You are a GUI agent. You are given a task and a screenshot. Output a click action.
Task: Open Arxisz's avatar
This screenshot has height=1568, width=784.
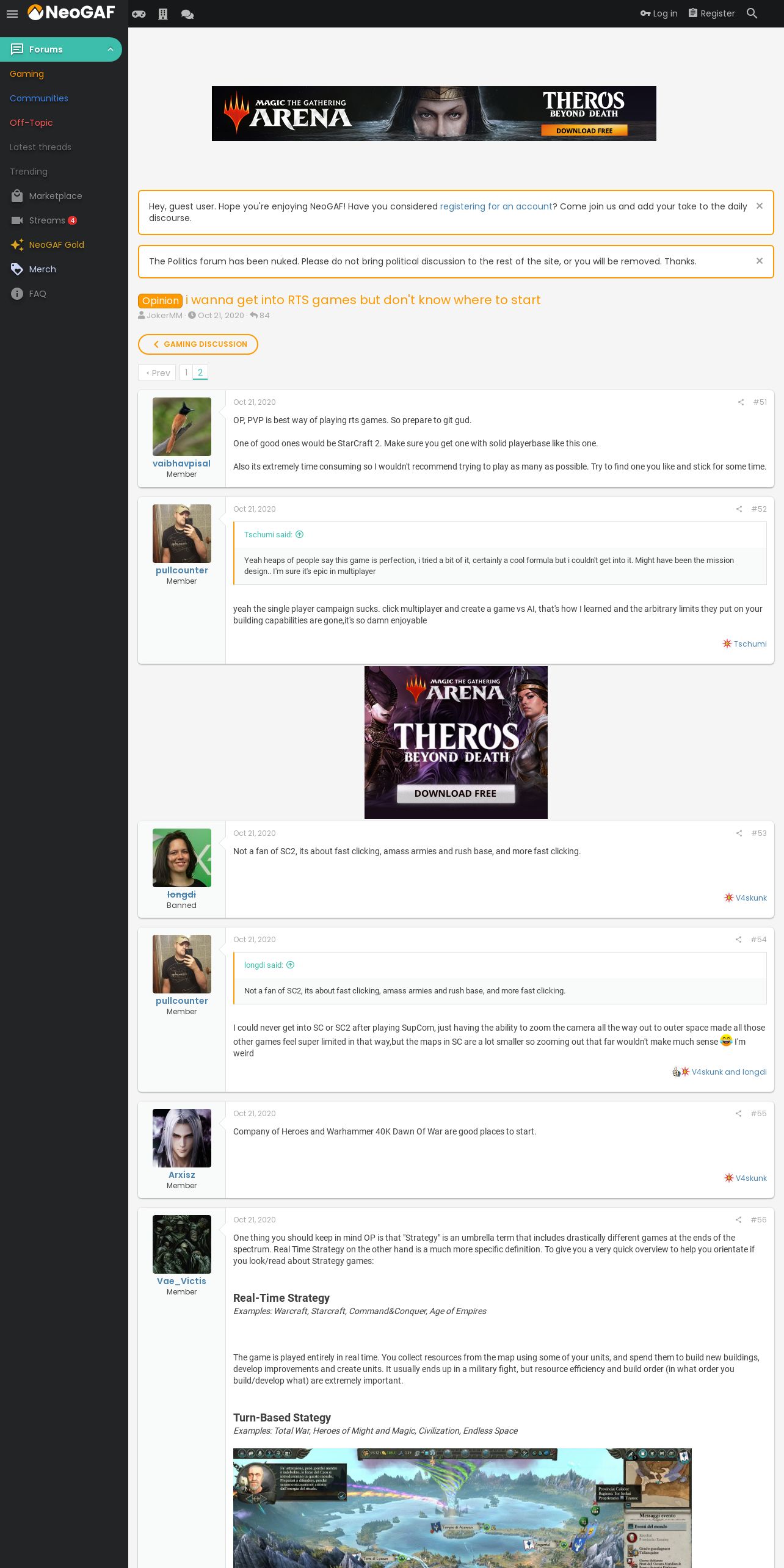click(182, 1138)
